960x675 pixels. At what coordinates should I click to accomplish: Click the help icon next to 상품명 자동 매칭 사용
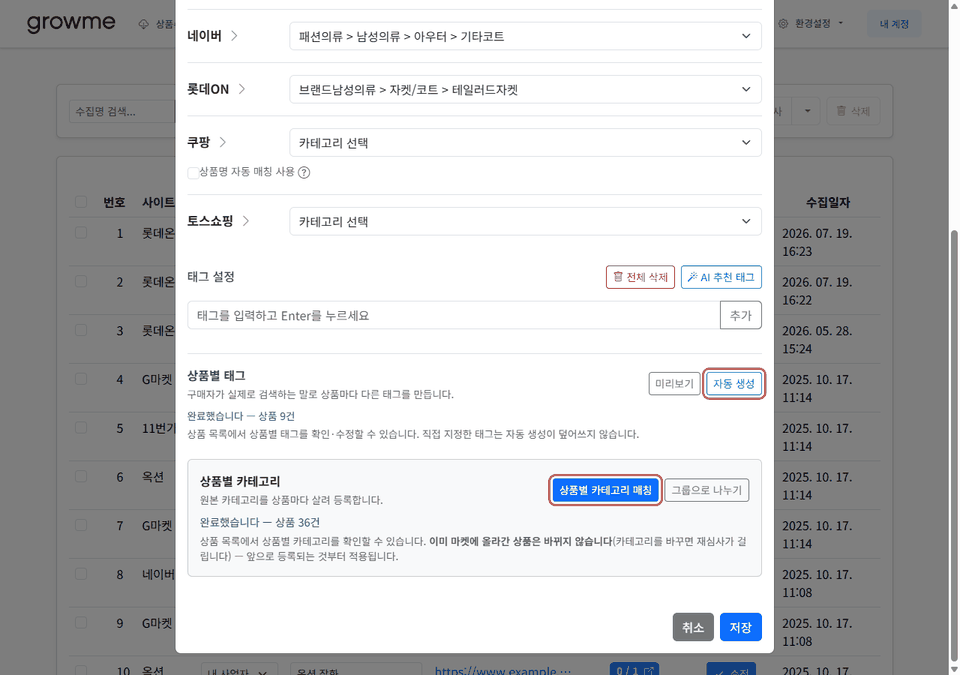pos(304,173)
